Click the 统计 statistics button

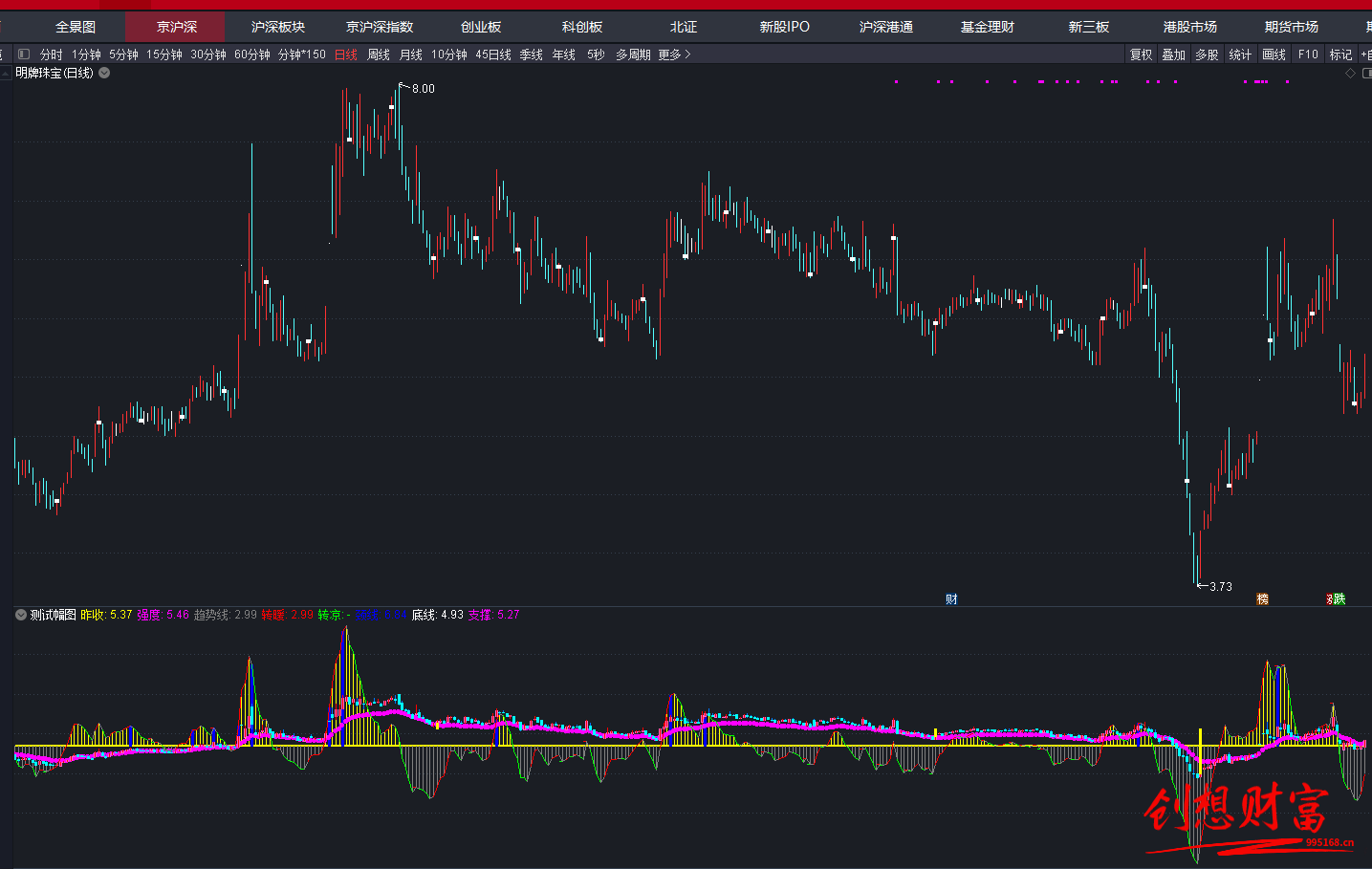pyautogui.click(x=1240, y=54)
